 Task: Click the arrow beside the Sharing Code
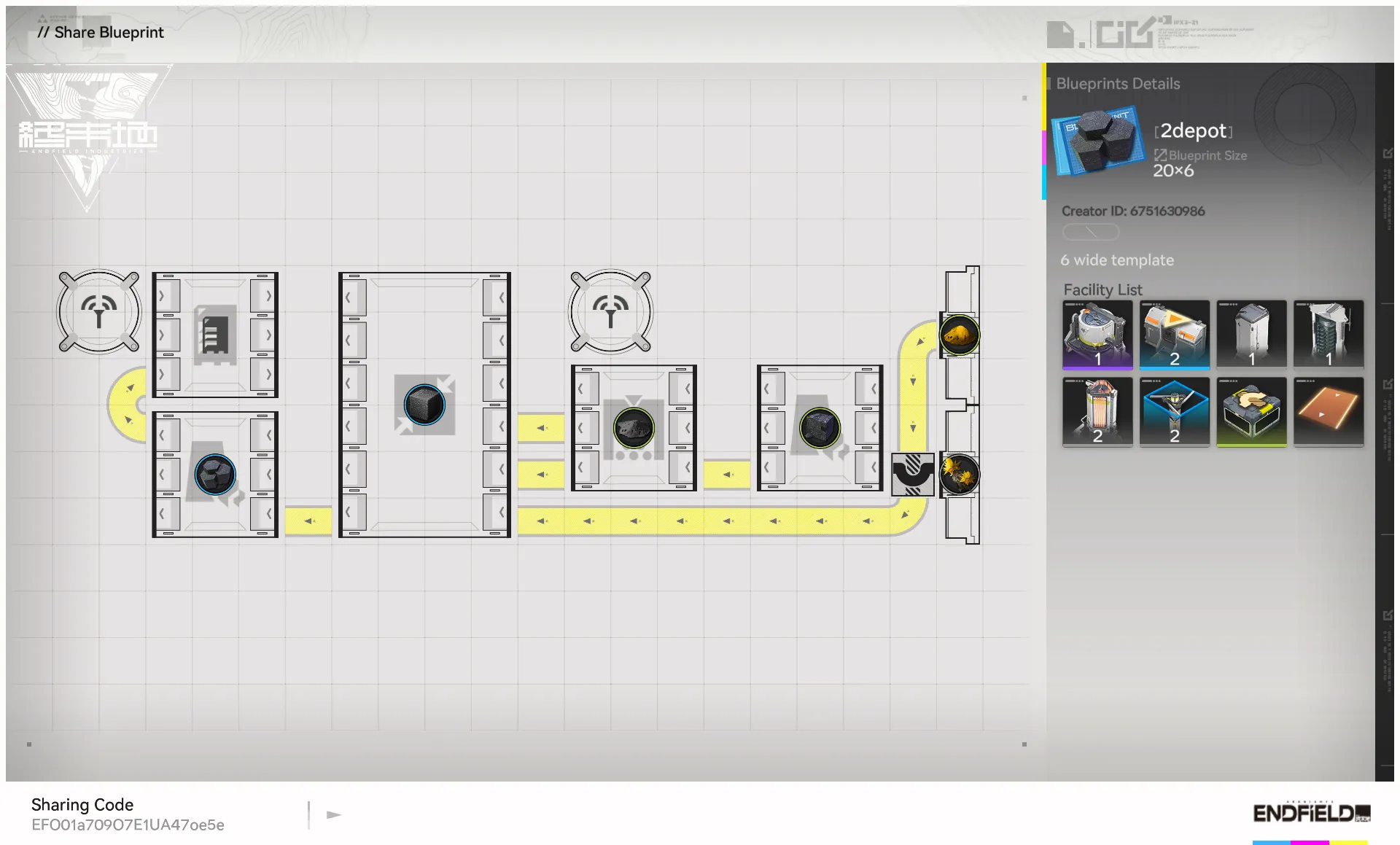[334, 814]
